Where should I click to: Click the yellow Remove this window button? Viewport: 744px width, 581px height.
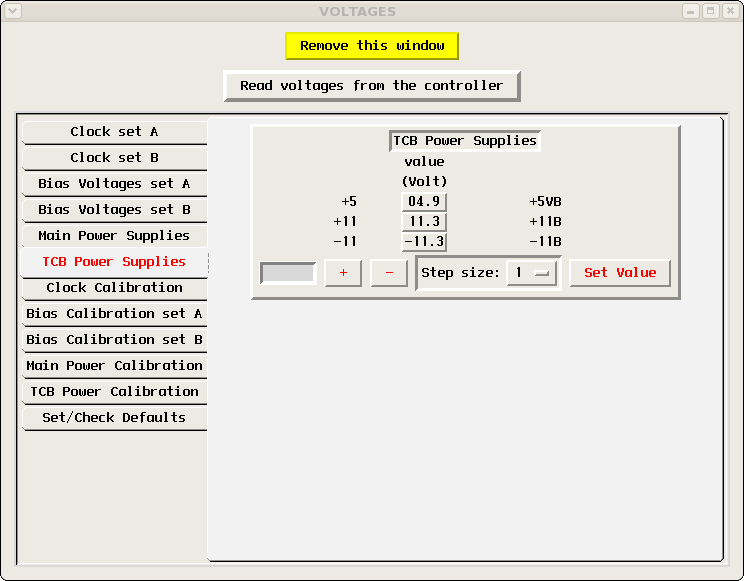pos(372,46)
